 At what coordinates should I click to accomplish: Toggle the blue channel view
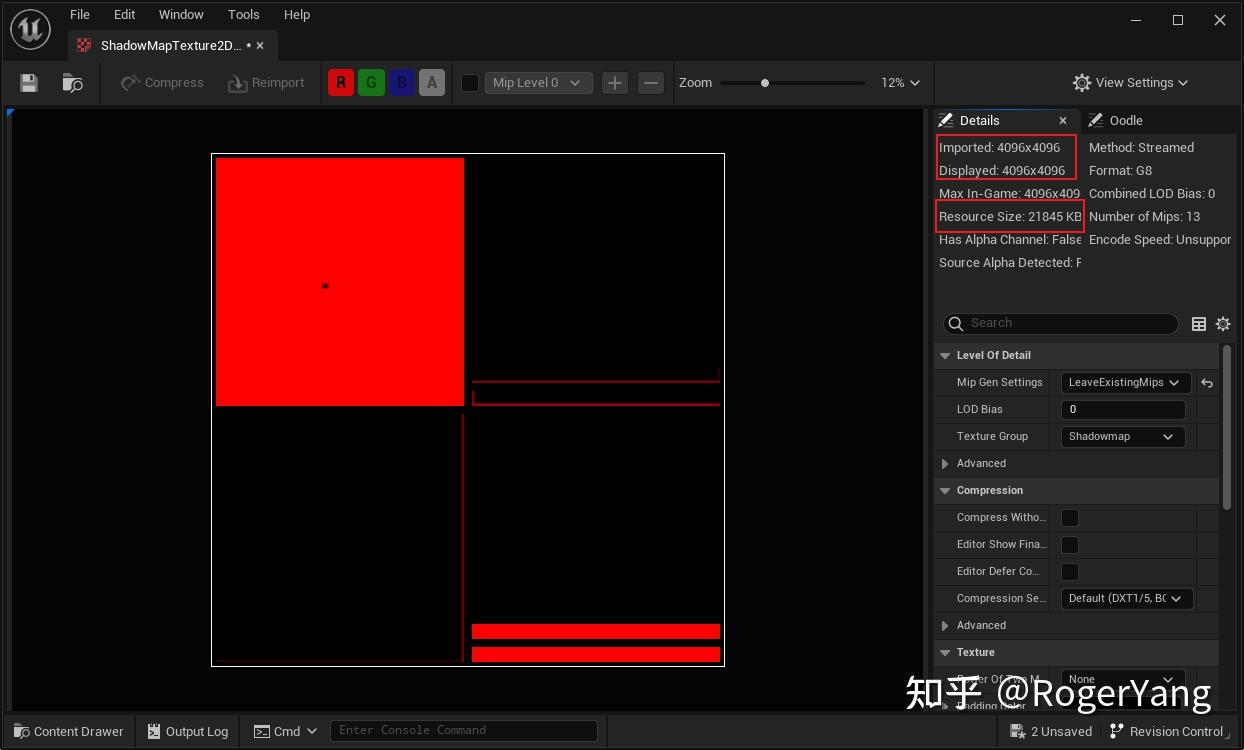point(401,82)
